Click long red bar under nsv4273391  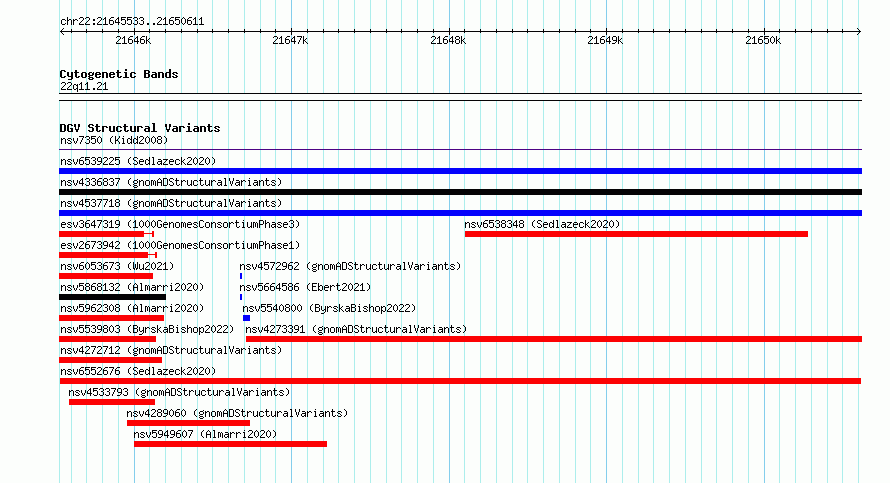coord(554,339)
